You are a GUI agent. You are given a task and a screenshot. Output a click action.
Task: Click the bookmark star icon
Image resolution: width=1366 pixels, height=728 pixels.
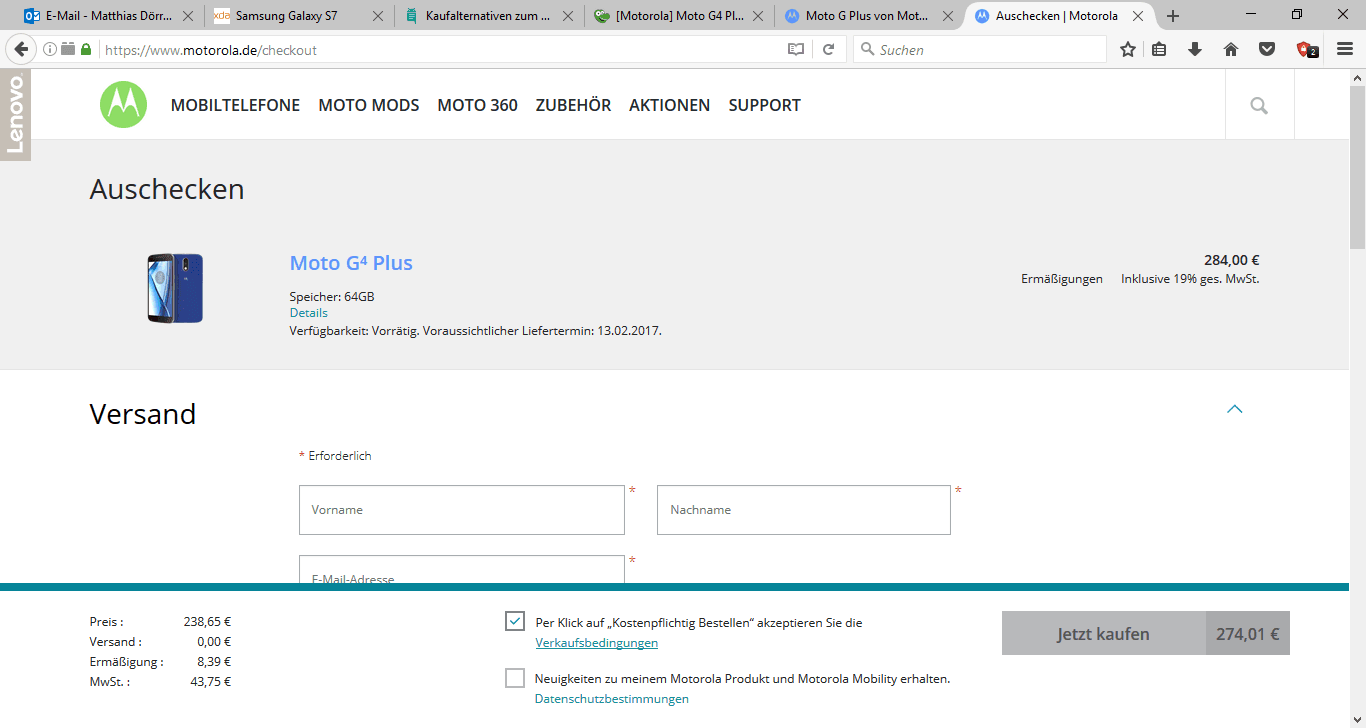point(1128,49)
